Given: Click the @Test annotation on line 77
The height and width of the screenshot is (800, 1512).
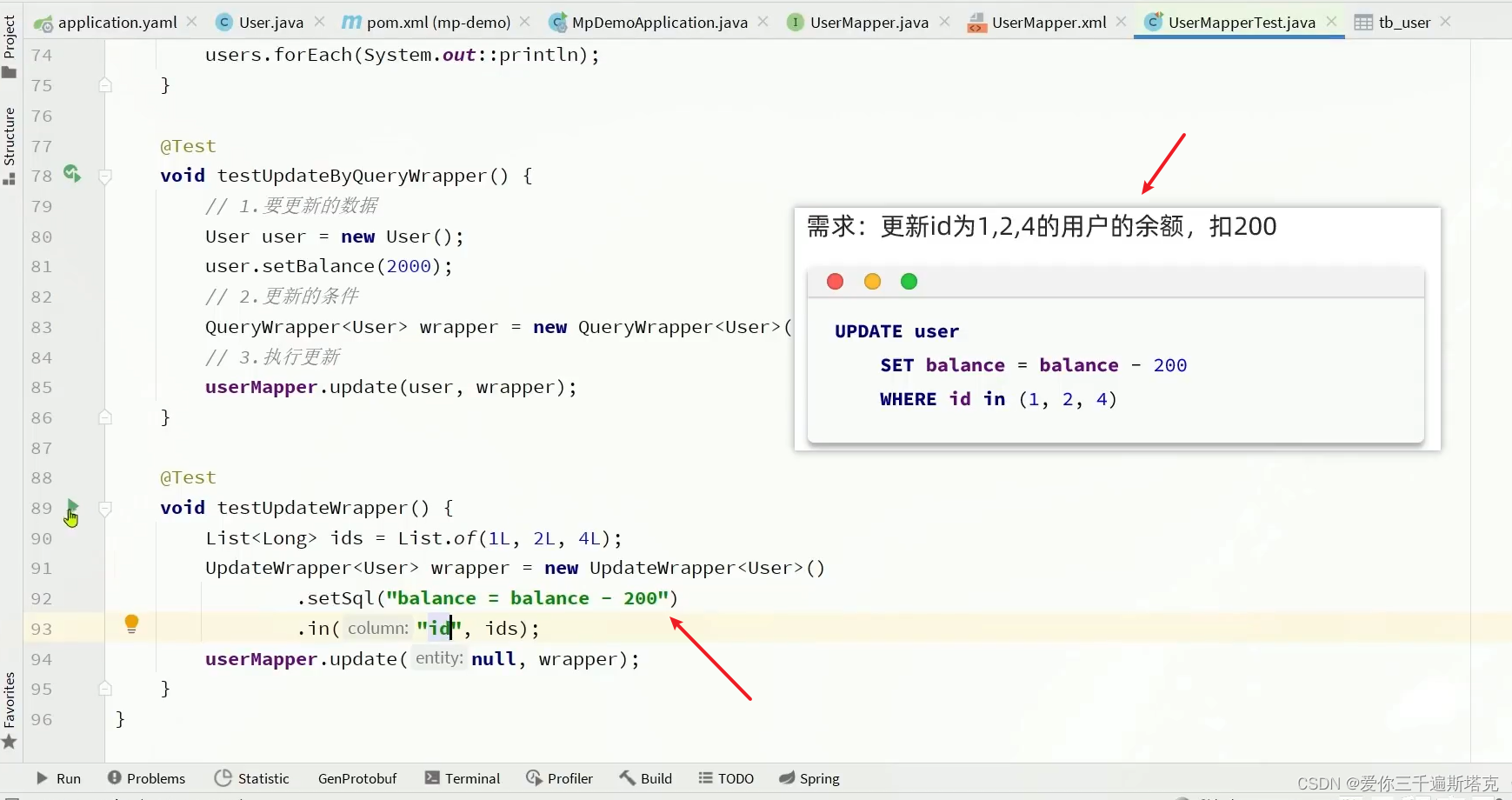Looking at the screenshot, I should (188, 146).
